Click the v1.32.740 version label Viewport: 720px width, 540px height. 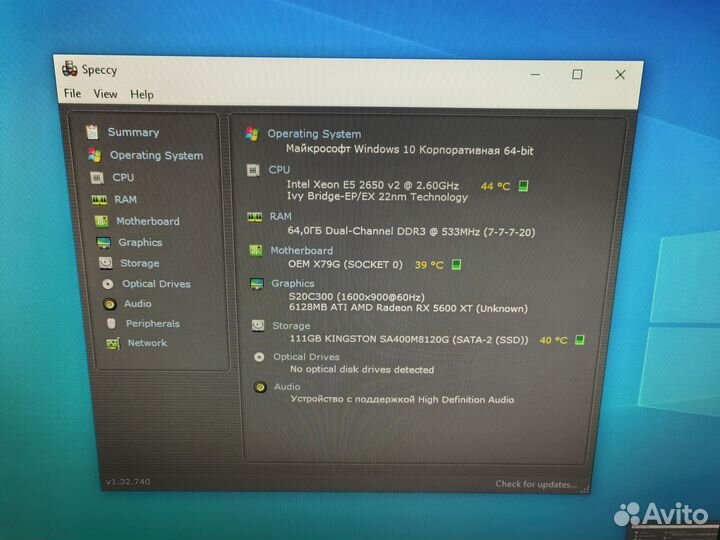click(128, 482)
